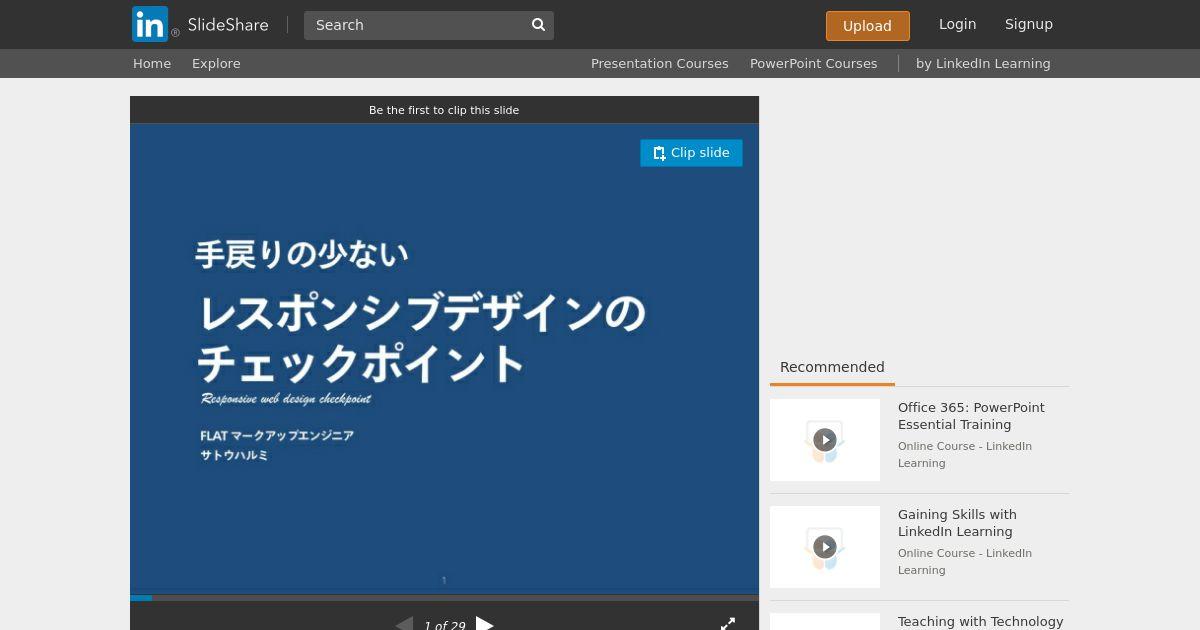Image resolution: width=1200 pixels, height=630 pixels.
Task: Go to the next slide arrow
Action: tap(485, 624)
